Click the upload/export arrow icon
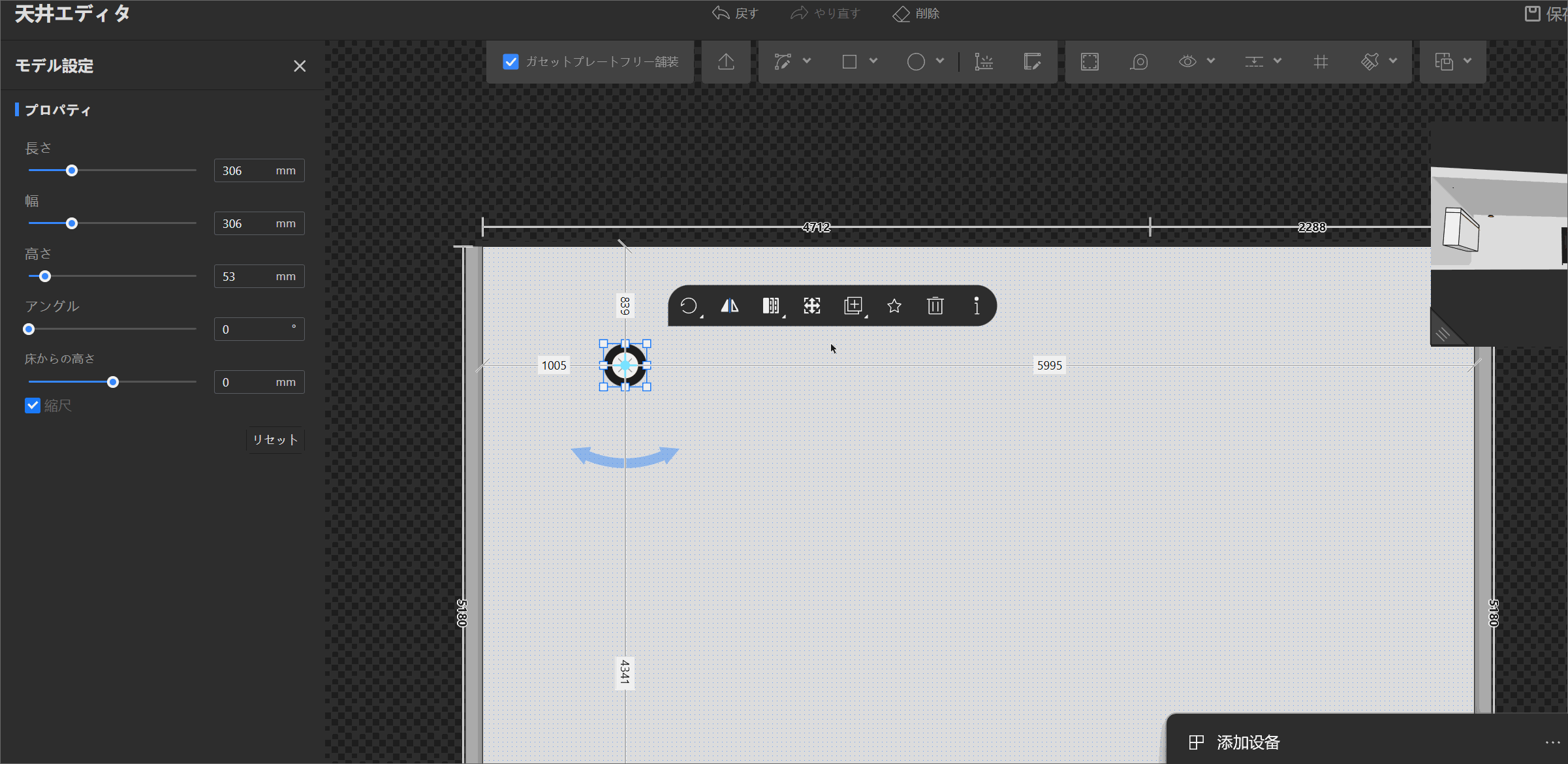Viewport: 1568px width, 764px height. point(726,62)
